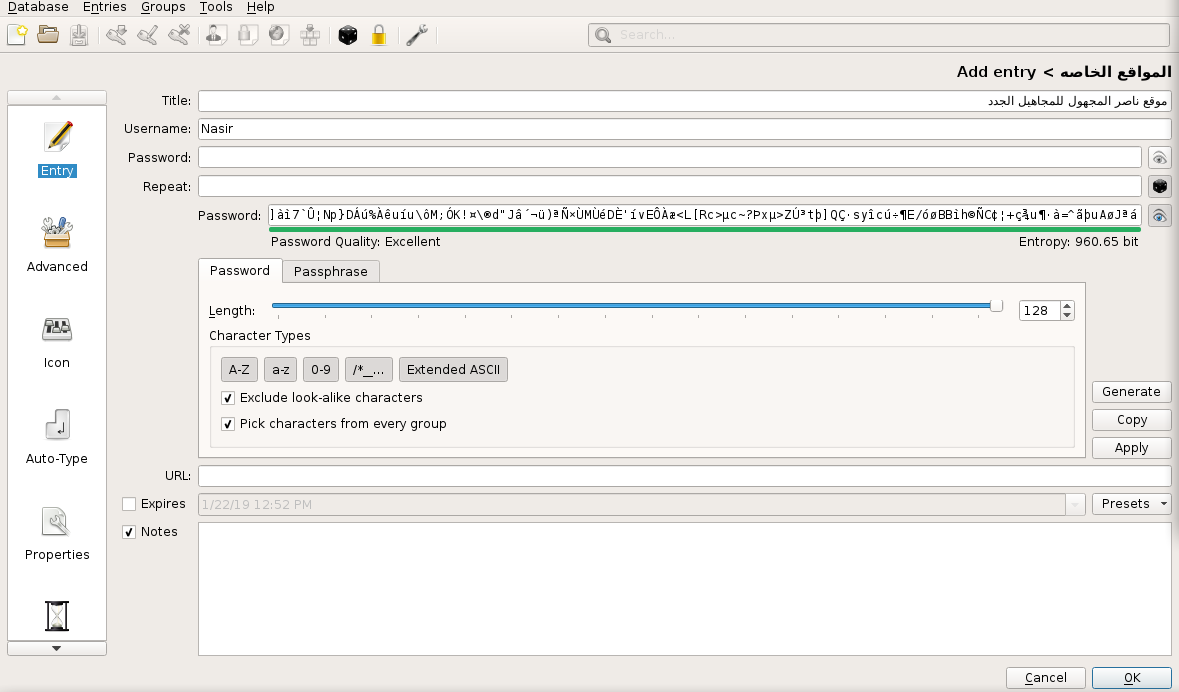Viewport: 1179px width, 692px height.
Task: Enable the Expires checkbox
Action: tap(129, 504)
